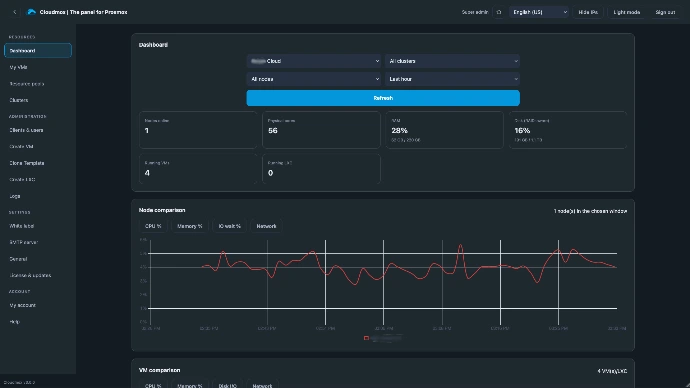Screen dimensions: 690x388
Task: Click the RAM card showing 28%
Action: point(444,130)
